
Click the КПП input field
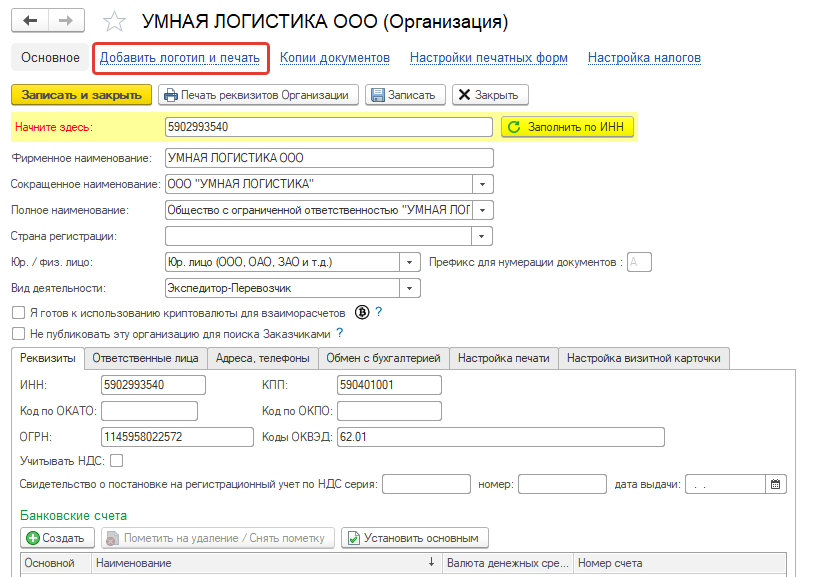(x=389, y=385)
